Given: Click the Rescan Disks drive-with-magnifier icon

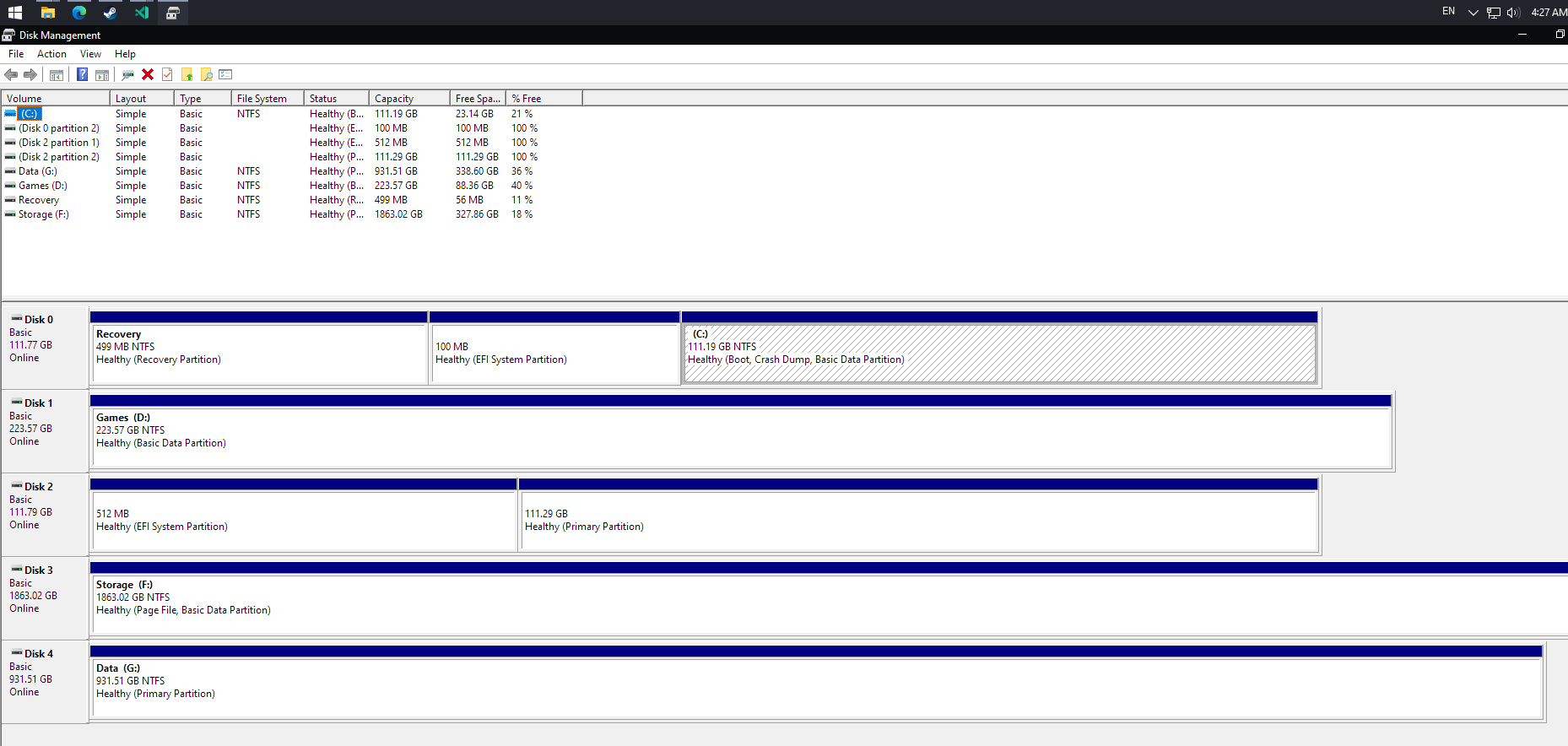Looking at the screenshot, I should [x=128, y=74].
